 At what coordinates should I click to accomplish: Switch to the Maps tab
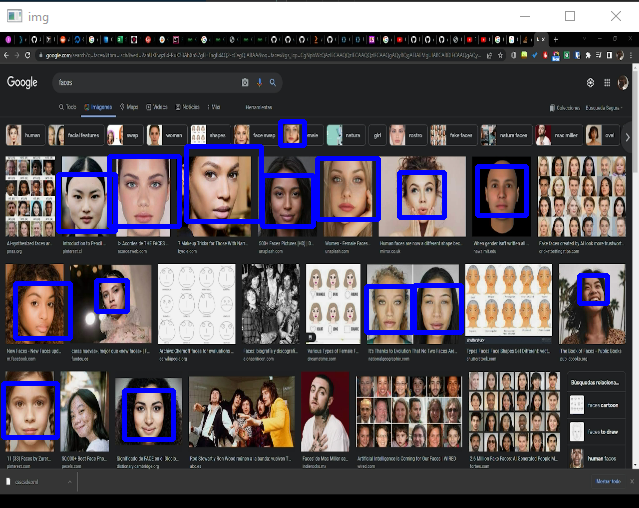129,107
